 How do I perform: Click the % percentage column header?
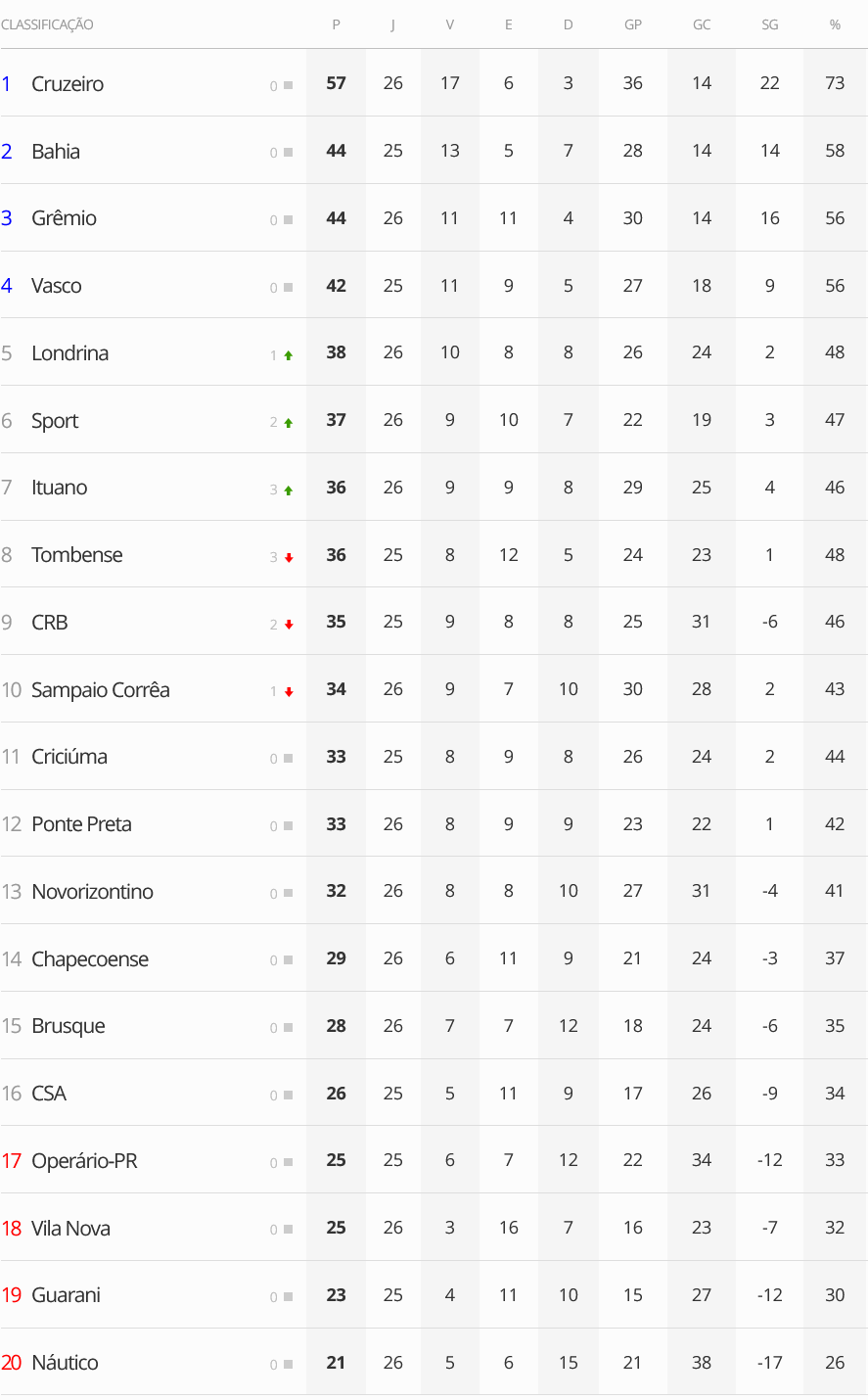(835, 24)
